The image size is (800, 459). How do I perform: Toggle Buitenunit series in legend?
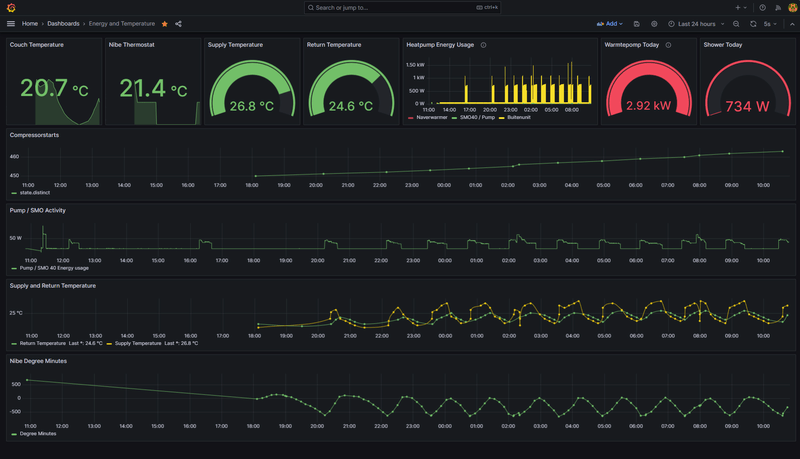tap(518, 117)
